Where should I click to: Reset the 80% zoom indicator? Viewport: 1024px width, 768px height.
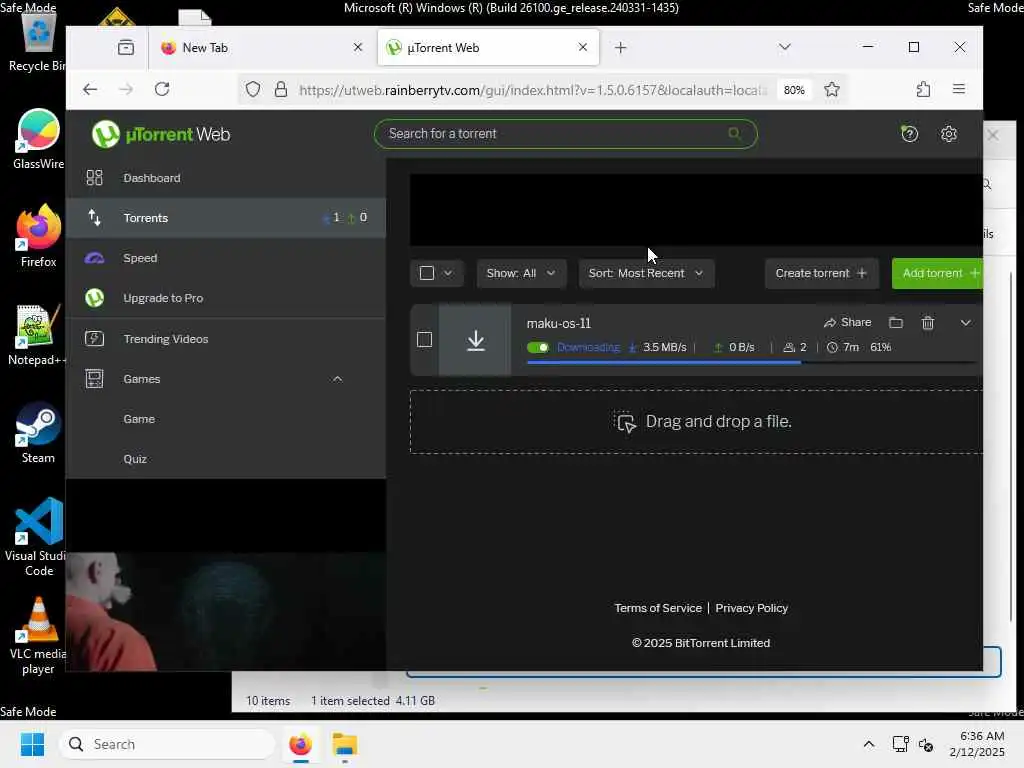tap(794, 90)
